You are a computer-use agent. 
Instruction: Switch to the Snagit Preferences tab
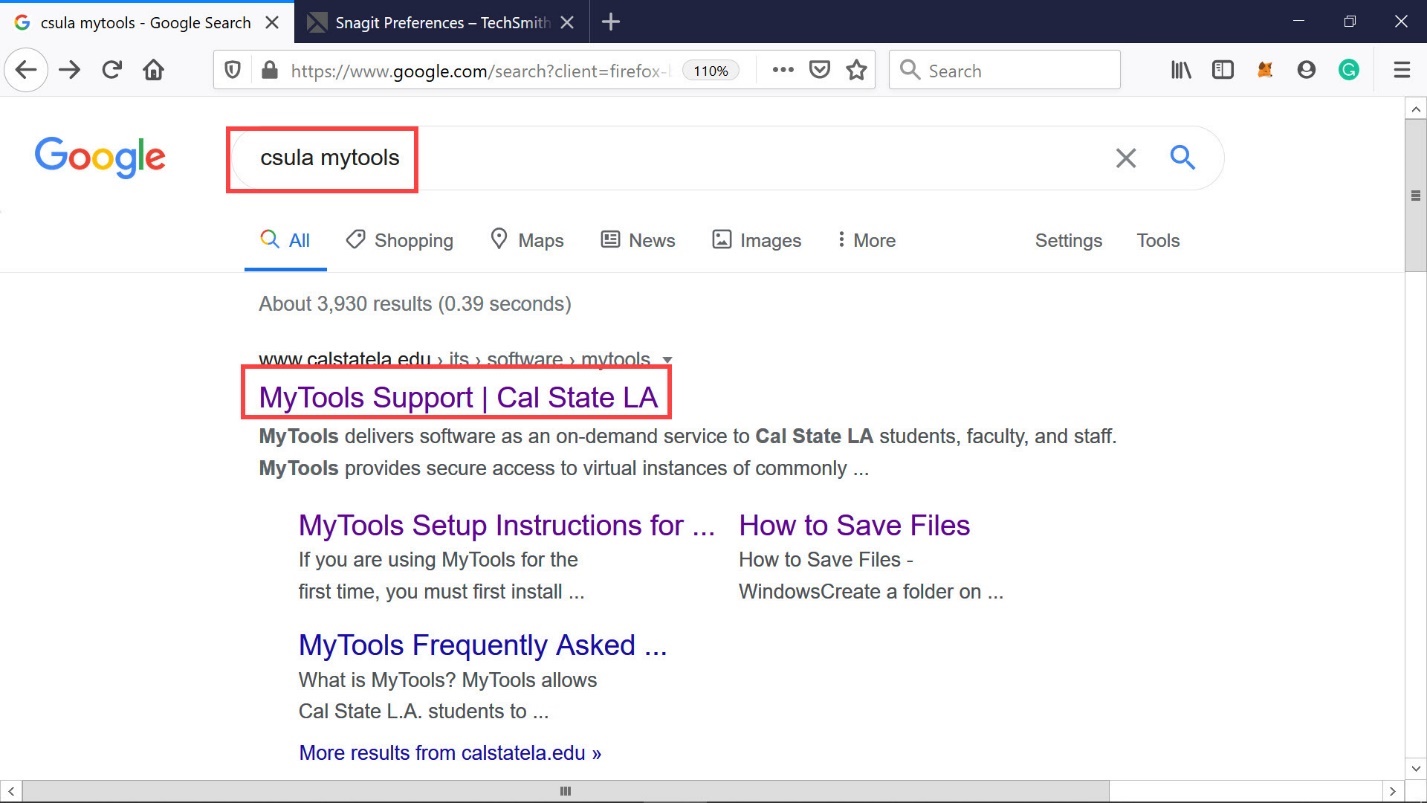(x=441, y=22)
